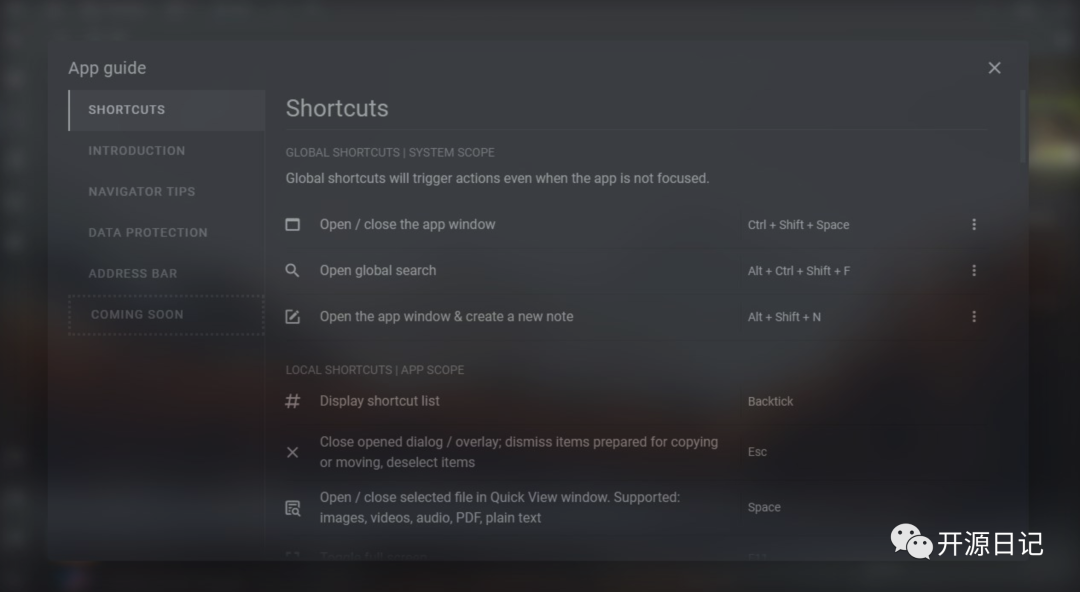Click the Open / close the app window label
1080x592 pixels.
408,225
